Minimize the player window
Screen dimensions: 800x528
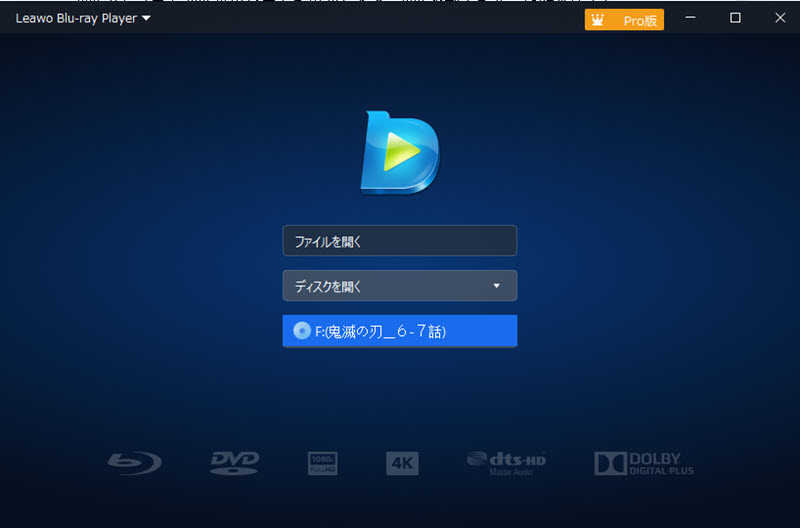[689, 18]
